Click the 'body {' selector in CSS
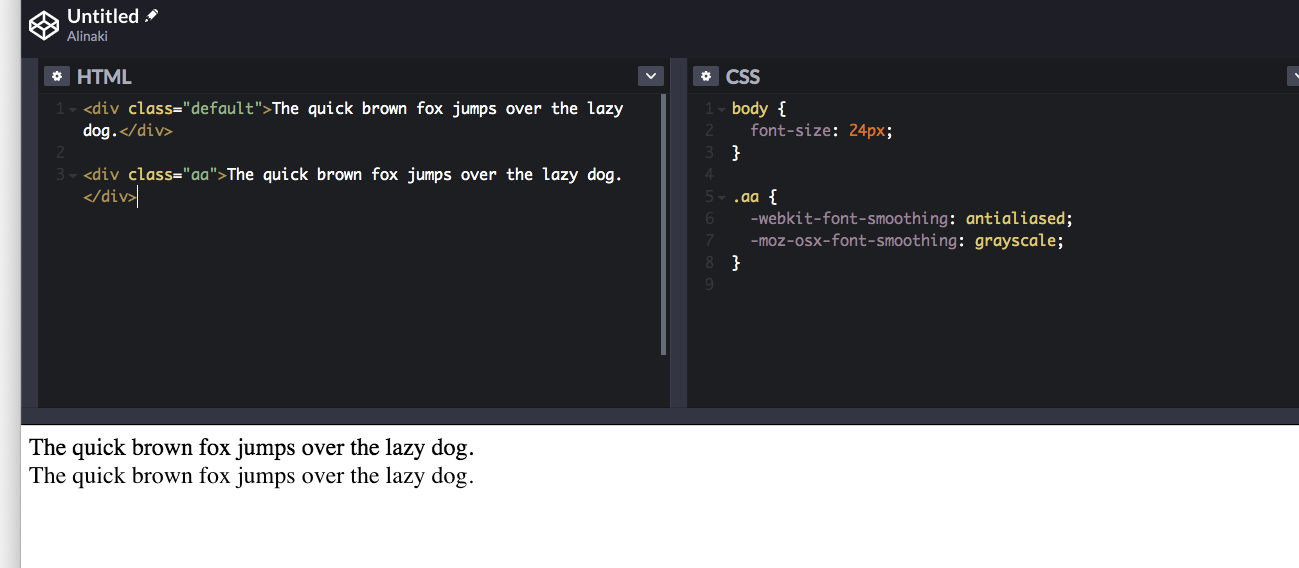 759,108
